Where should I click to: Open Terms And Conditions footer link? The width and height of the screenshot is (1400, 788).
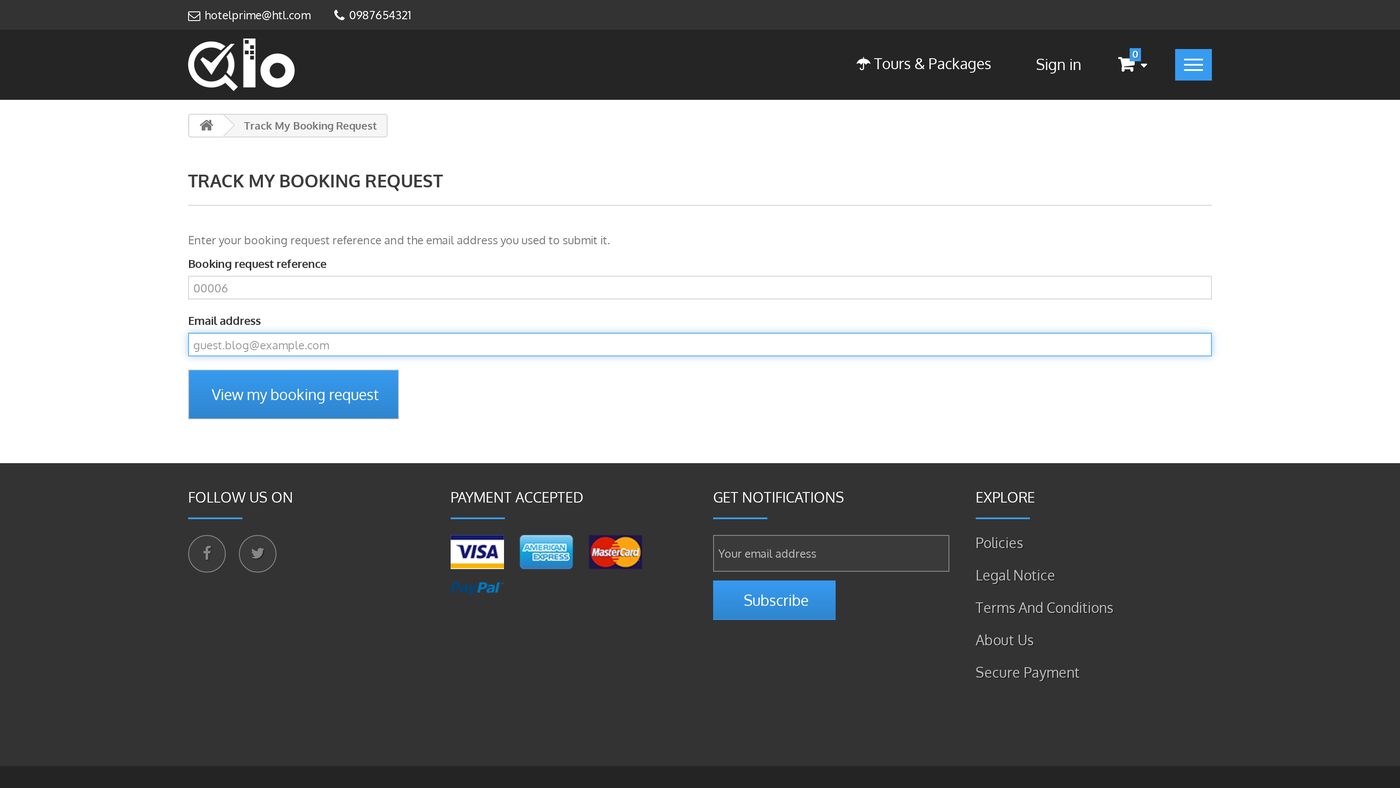pyautogui.click(x=1044, y=608)
